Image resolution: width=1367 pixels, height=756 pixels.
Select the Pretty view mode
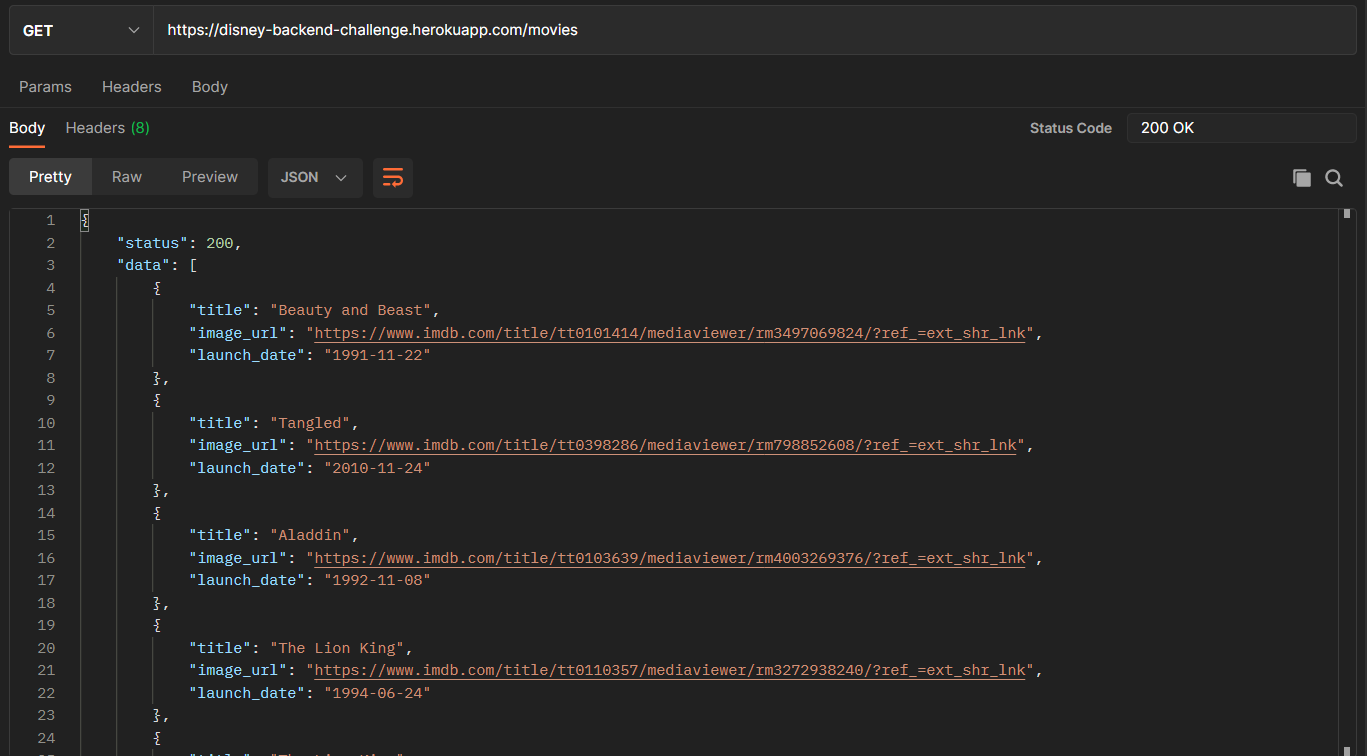pos(50,177)
